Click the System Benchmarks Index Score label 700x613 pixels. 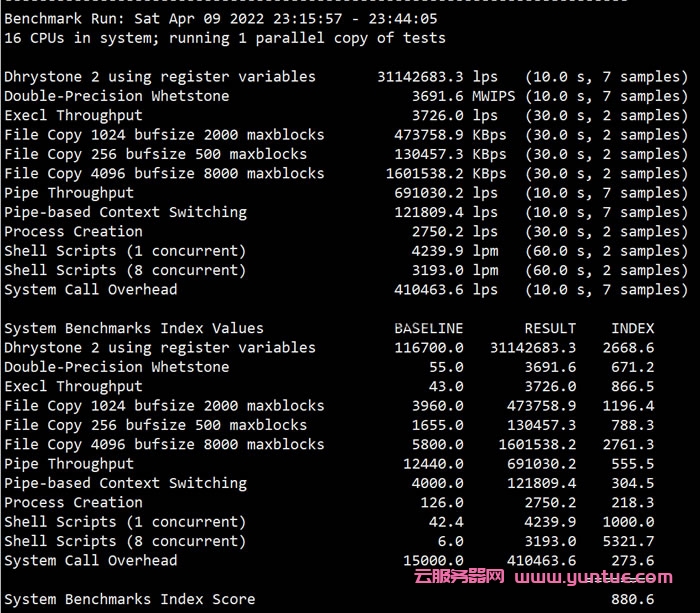130,600
